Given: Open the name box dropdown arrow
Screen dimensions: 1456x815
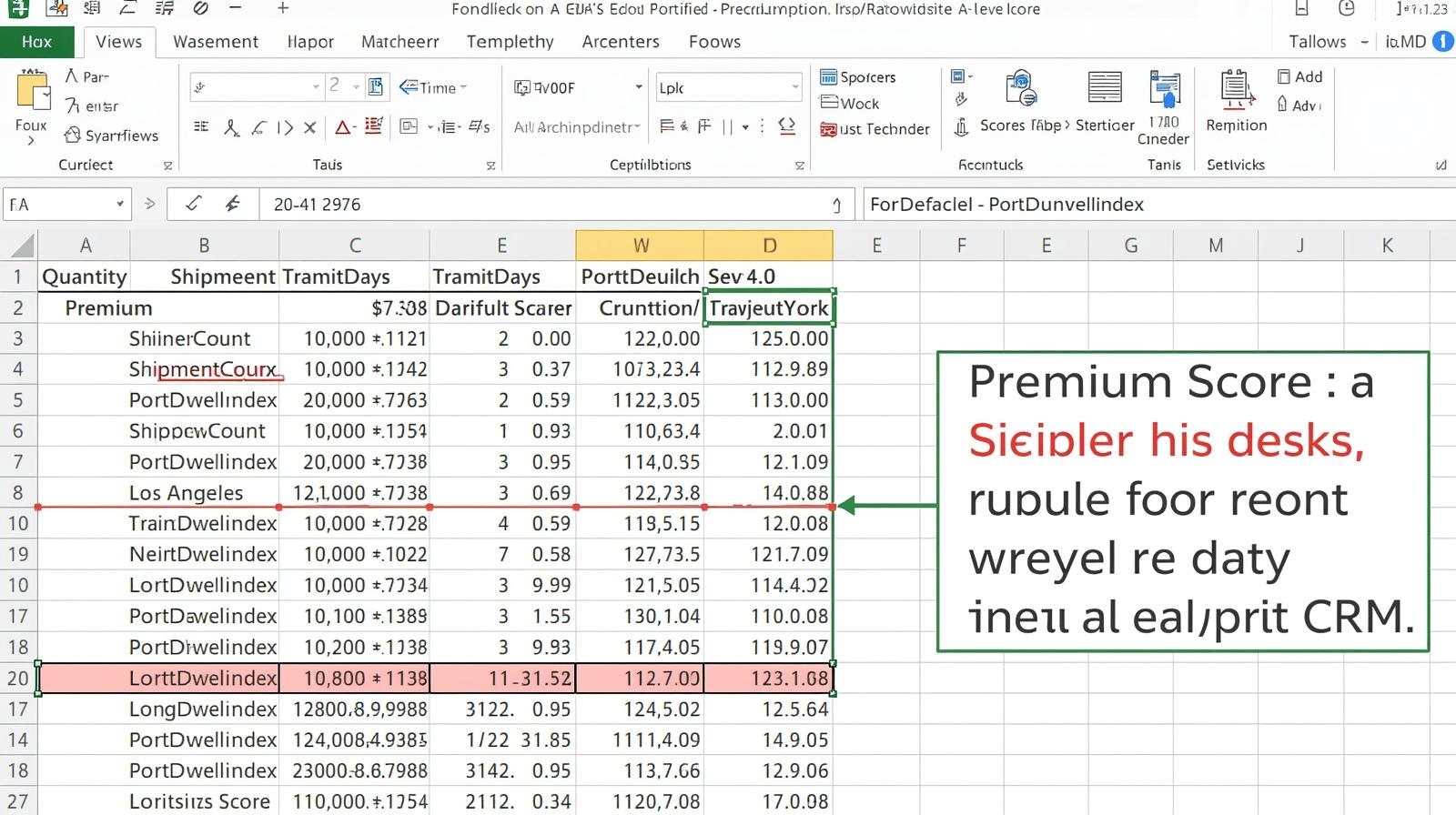Looking at the screenshot, I should click(x=119, y=205).
